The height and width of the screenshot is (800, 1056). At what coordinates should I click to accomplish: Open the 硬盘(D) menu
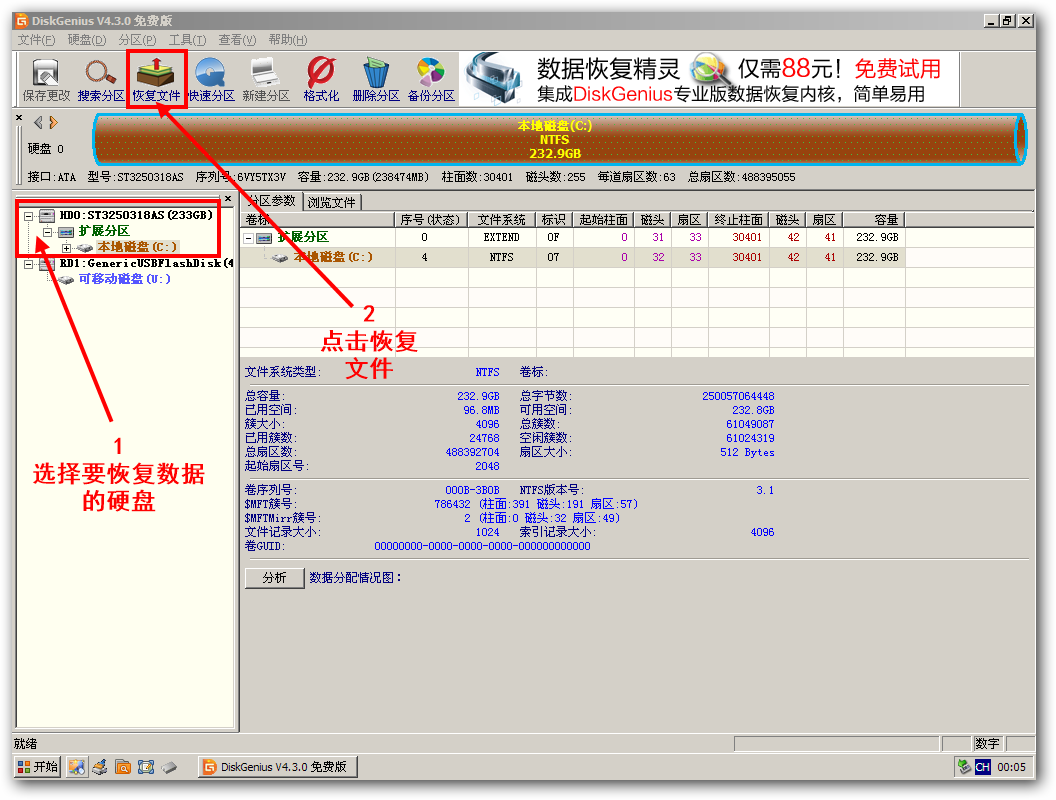(x=87, y=40)
